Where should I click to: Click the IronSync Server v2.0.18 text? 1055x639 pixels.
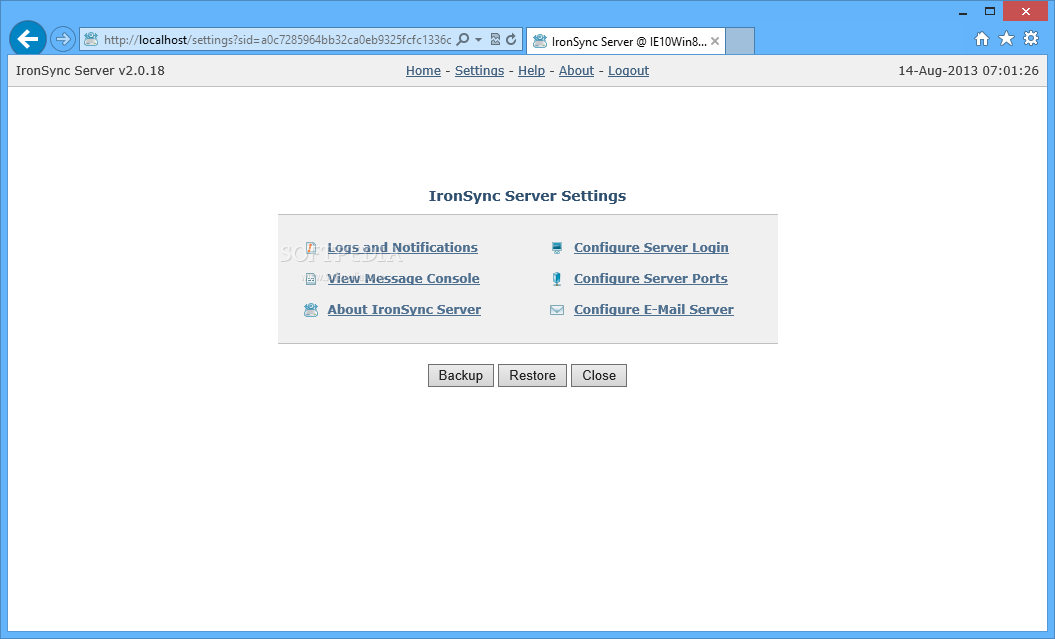(x=90, y=71)
